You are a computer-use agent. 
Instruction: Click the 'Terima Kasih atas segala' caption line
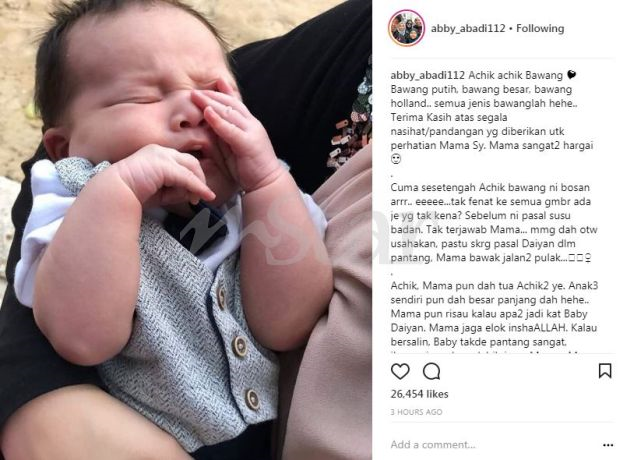(x=449, y=117)
